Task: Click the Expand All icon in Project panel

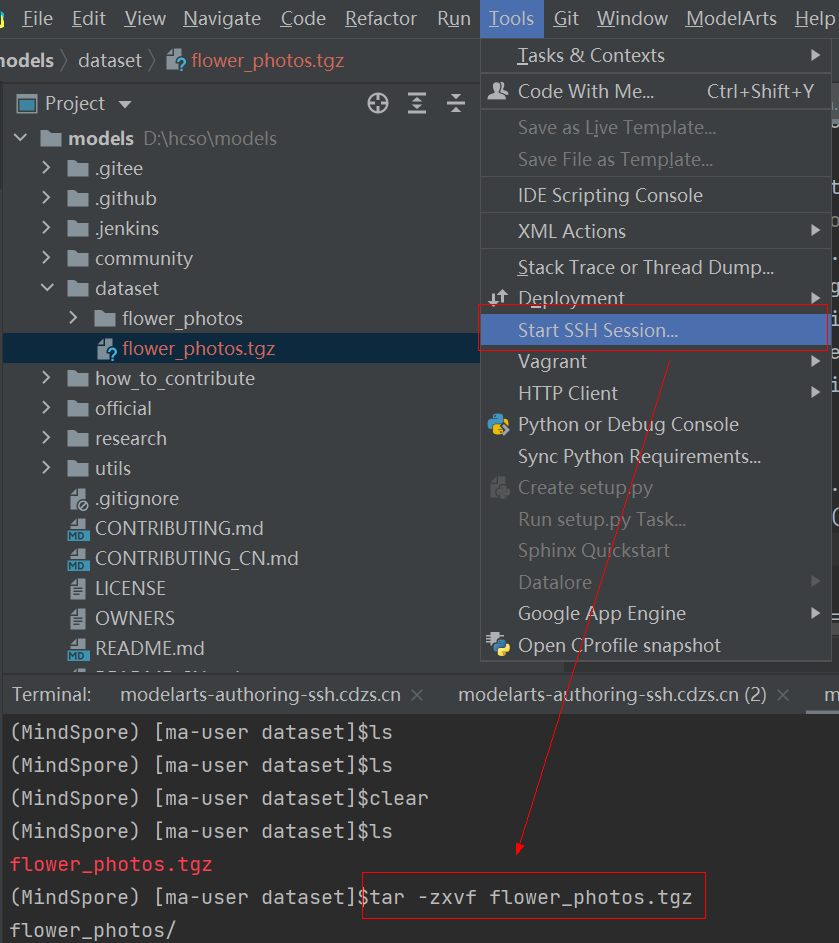Action: [x=417, y=103]
